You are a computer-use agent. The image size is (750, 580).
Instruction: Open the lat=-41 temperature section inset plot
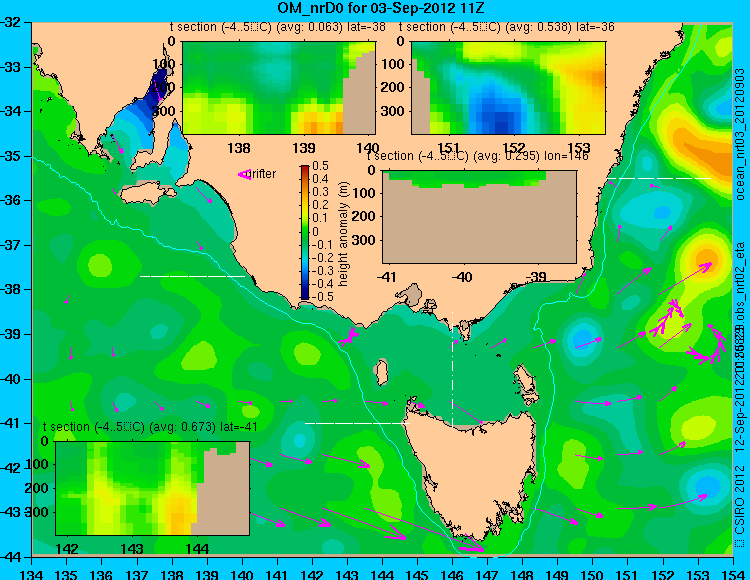(x=152, y=488)
